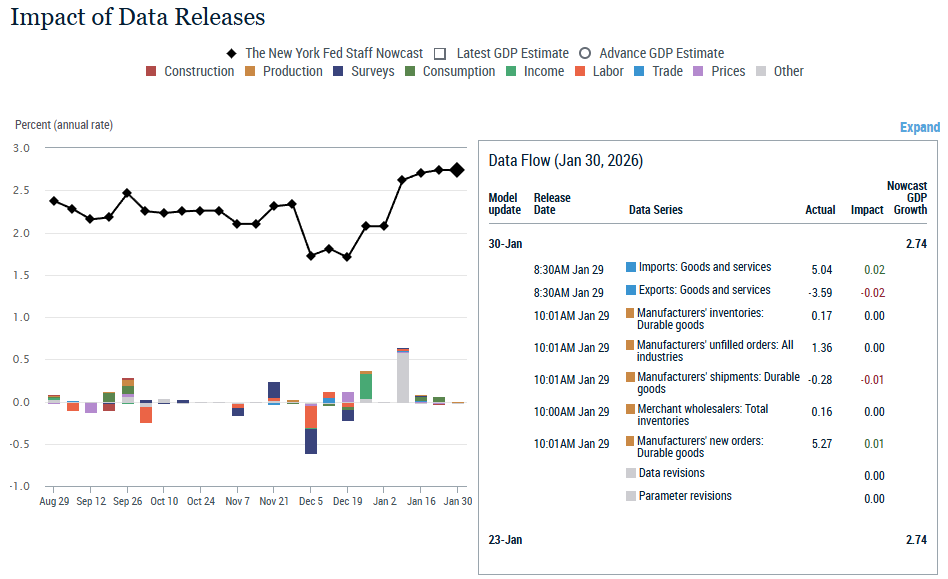Expand the 23-Jan model update row

pyautogui.click(x=505, y=540)
